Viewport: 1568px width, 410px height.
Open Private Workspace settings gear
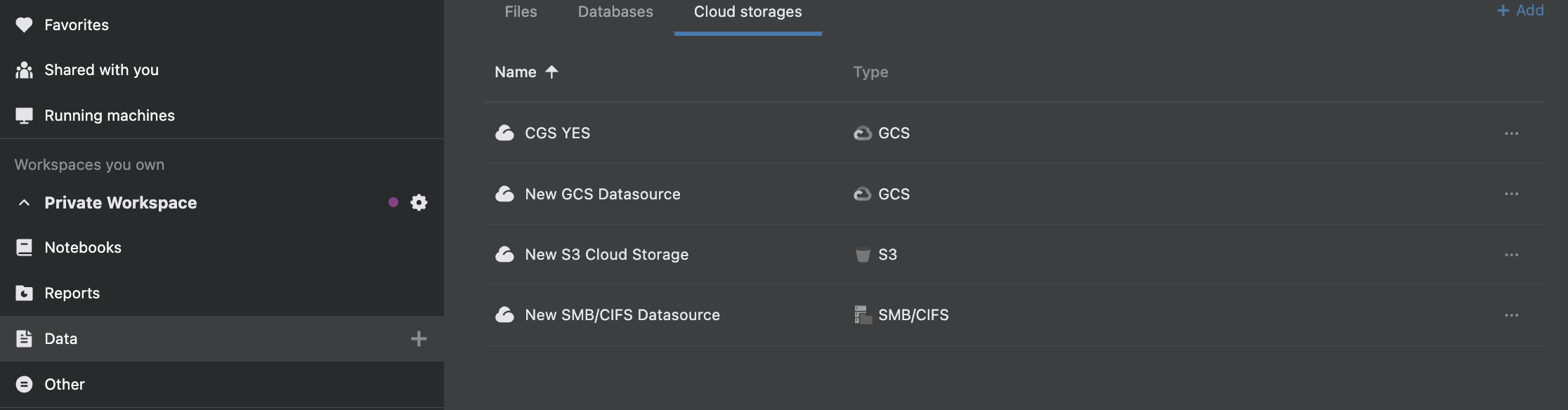tap(419, 202)
